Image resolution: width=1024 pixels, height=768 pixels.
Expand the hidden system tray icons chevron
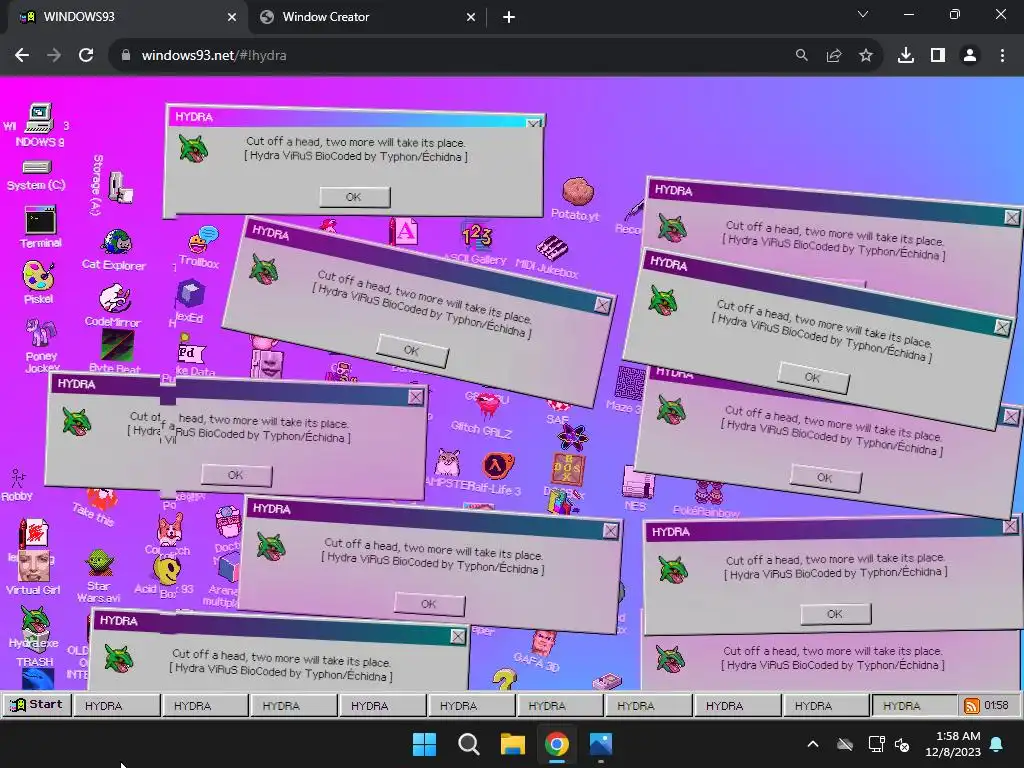(x=813, y=744)
